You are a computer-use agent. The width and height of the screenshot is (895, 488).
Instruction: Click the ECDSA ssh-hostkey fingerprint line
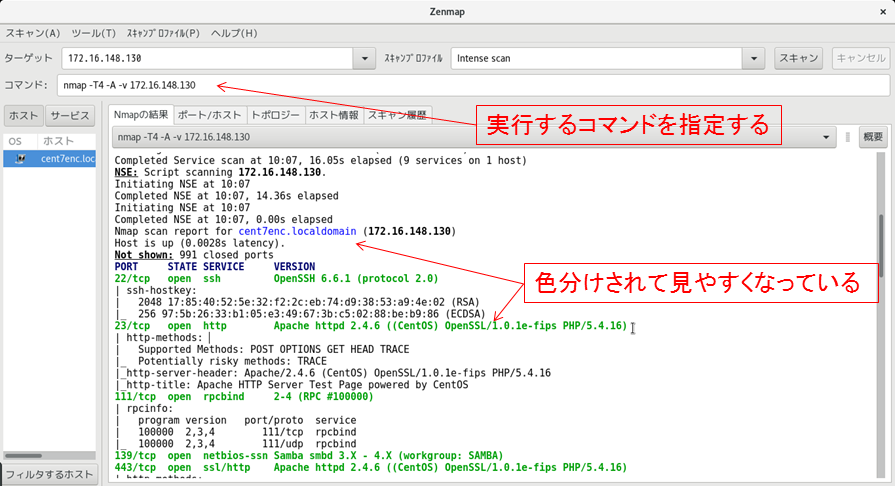click(312, 314)
